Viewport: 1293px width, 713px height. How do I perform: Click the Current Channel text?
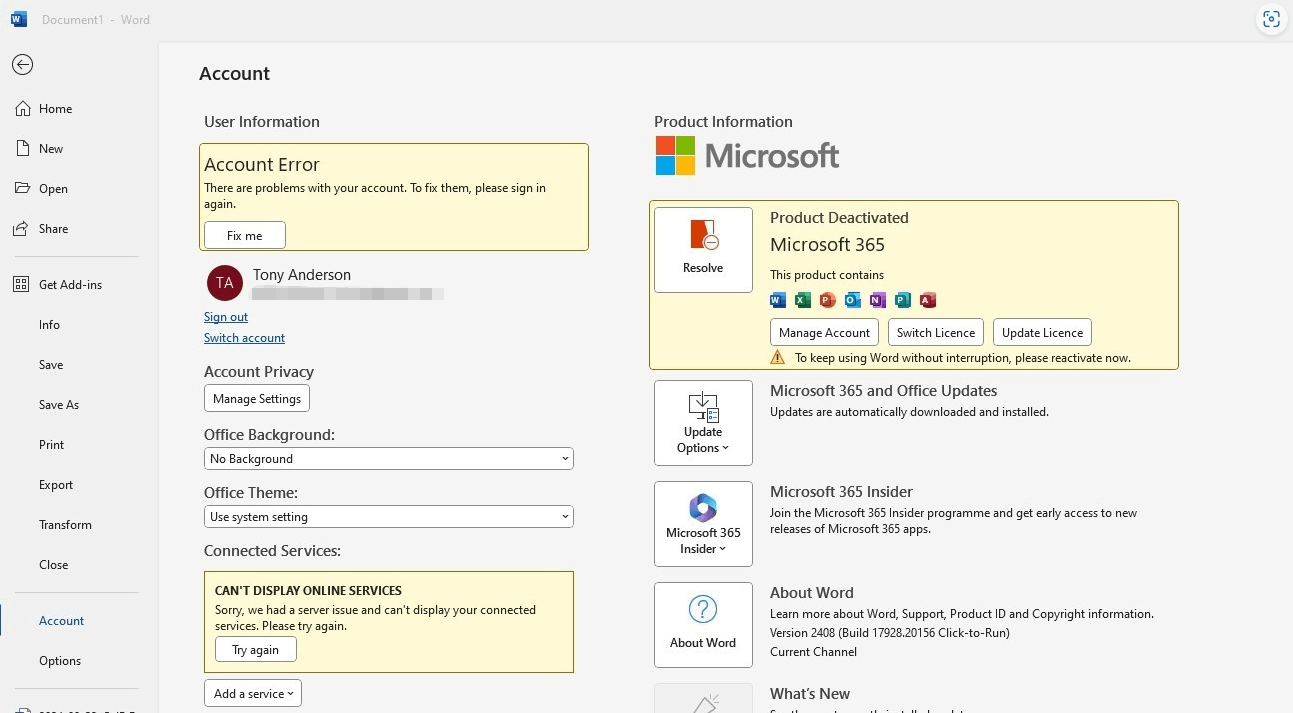point(813,652)
